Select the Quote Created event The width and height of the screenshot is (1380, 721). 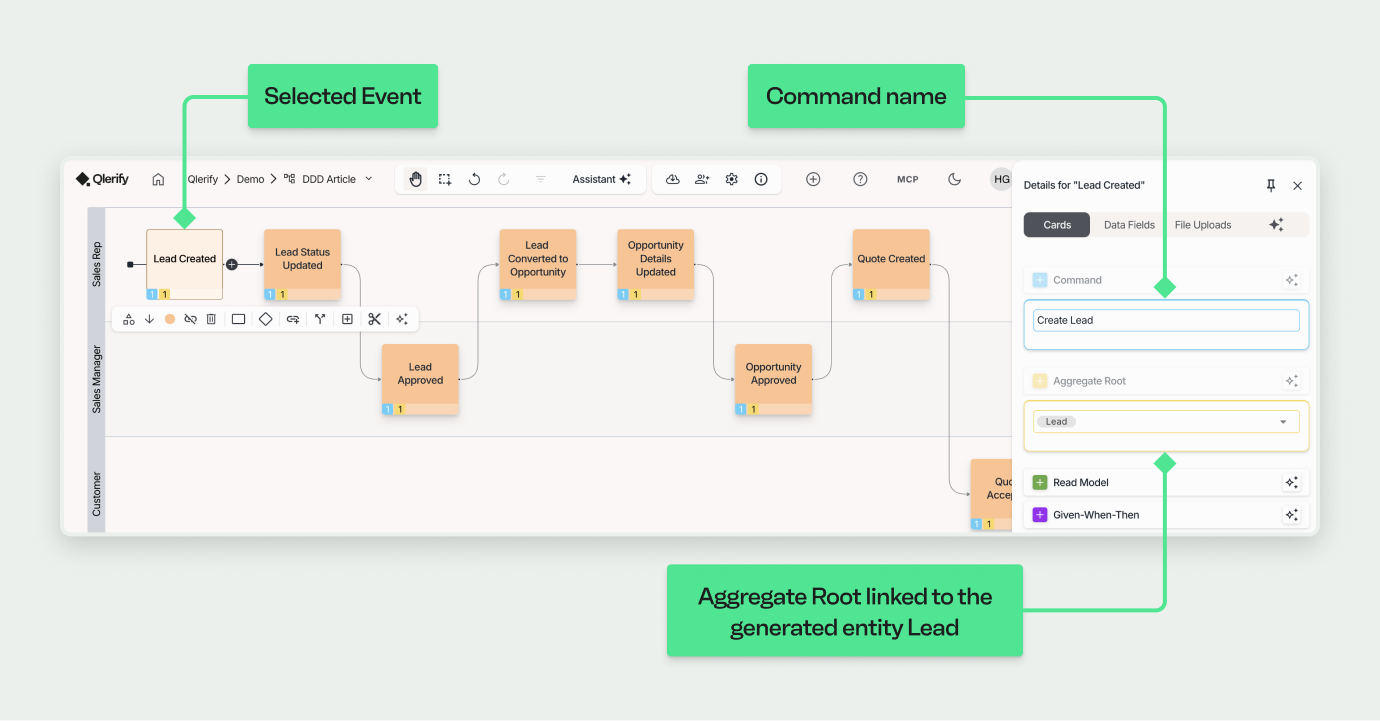(x=891, y=264)
